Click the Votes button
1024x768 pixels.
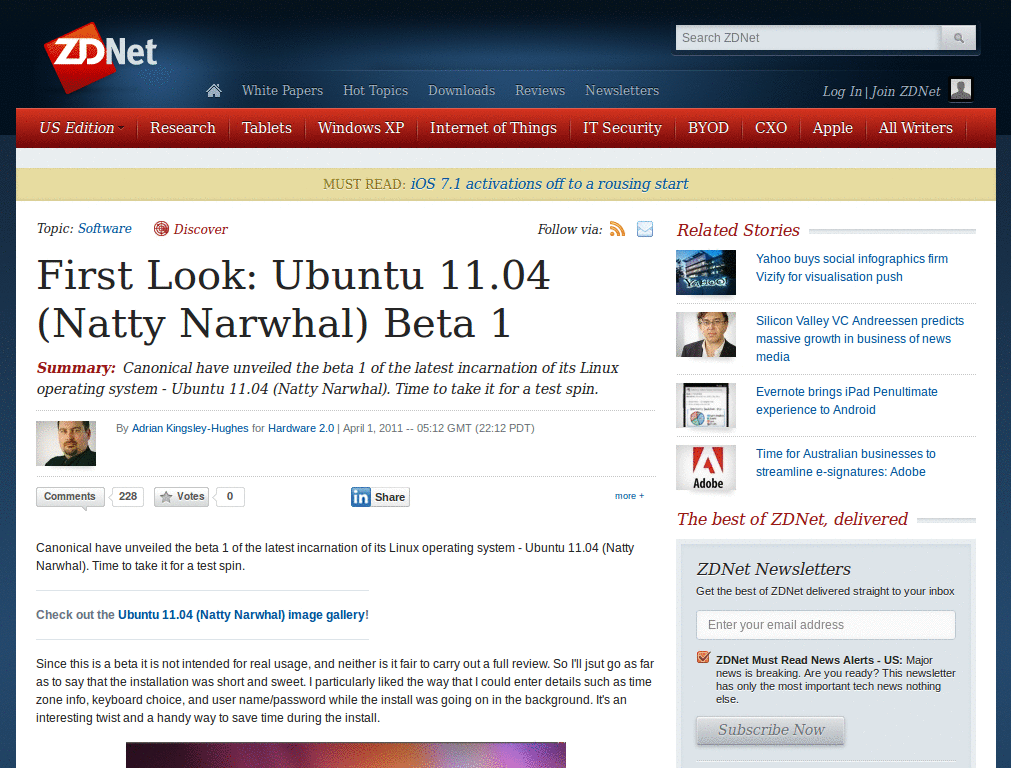tap(182, 497)
